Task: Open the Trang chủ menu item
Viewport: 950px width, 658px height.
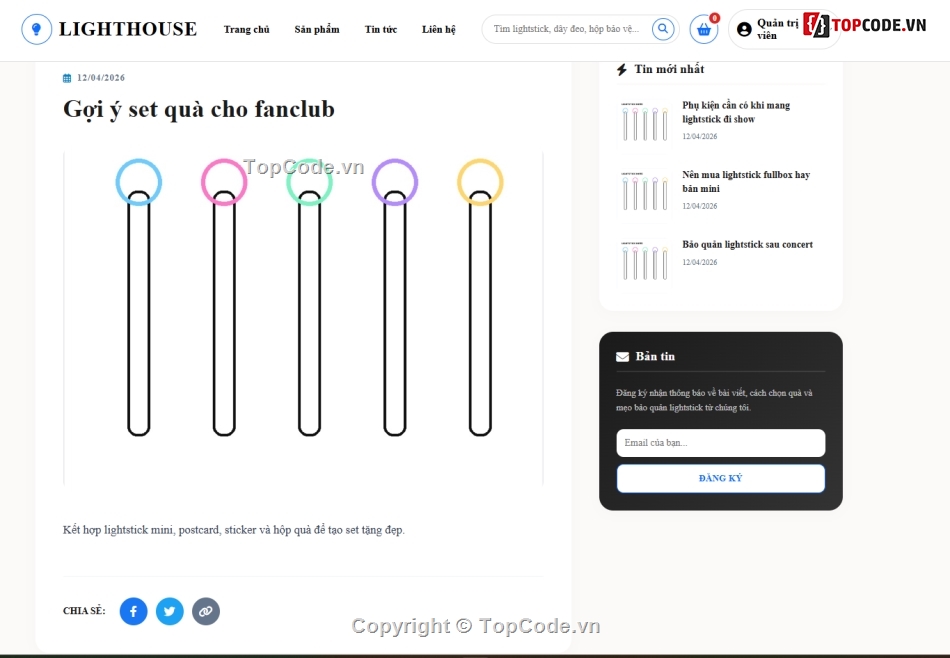Action: click(x=247, y=29)
